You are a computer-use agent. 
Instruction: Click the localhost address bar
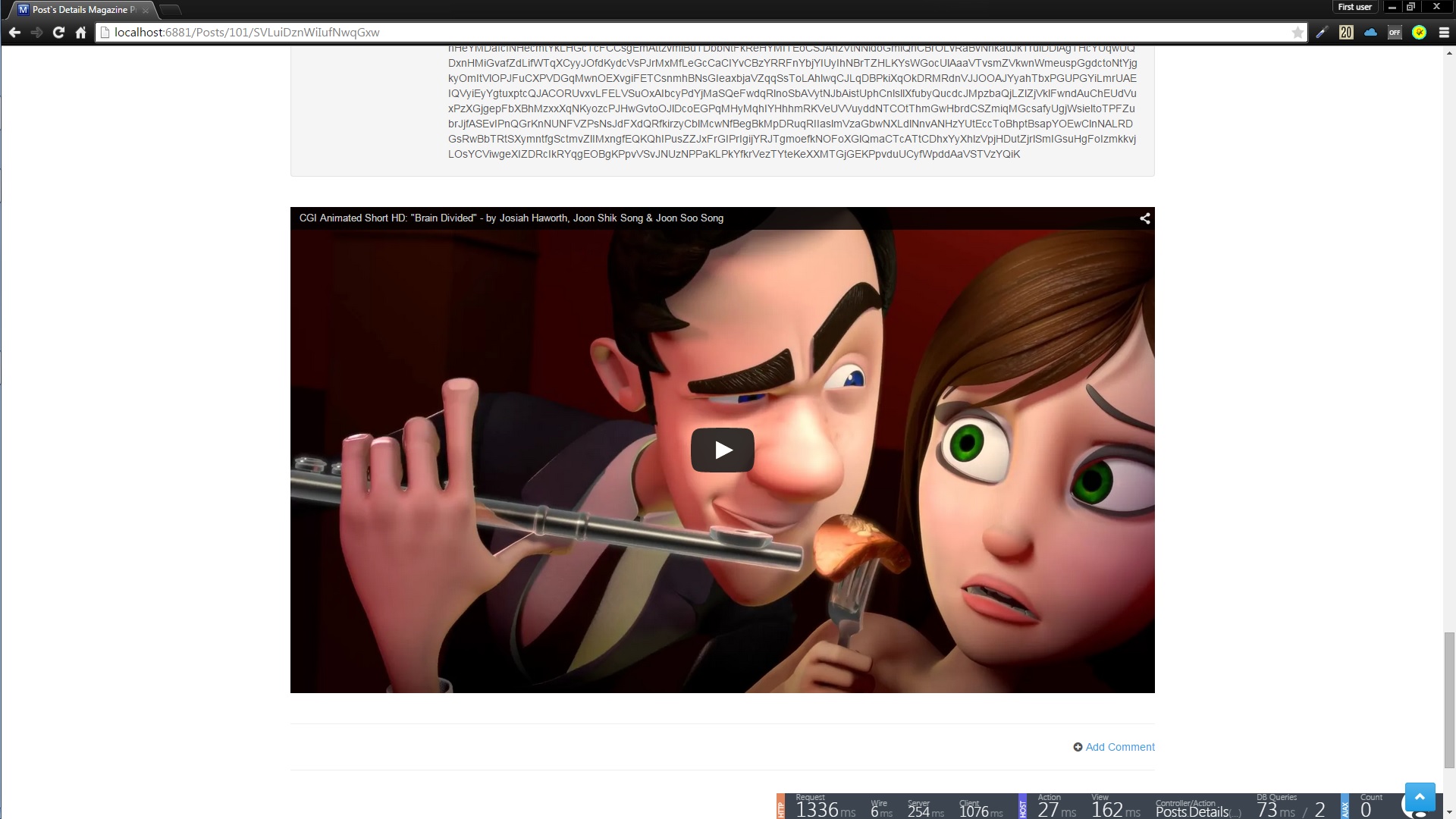point(682,33)
